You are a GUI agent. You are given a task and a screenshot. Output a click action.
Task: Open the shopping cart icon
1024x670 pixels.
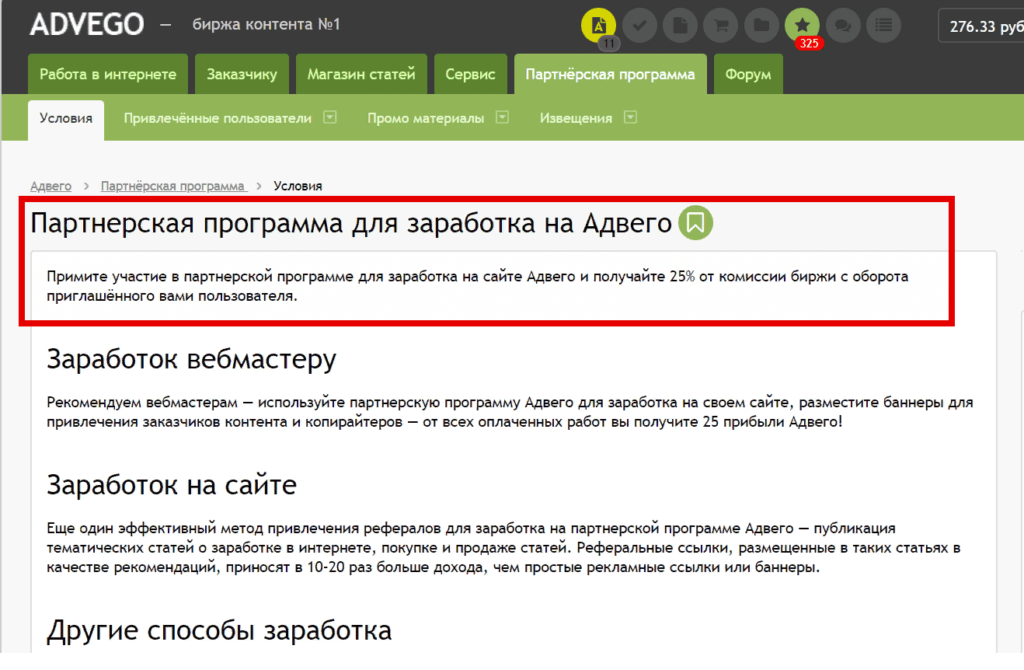click(x=721, y=25)
